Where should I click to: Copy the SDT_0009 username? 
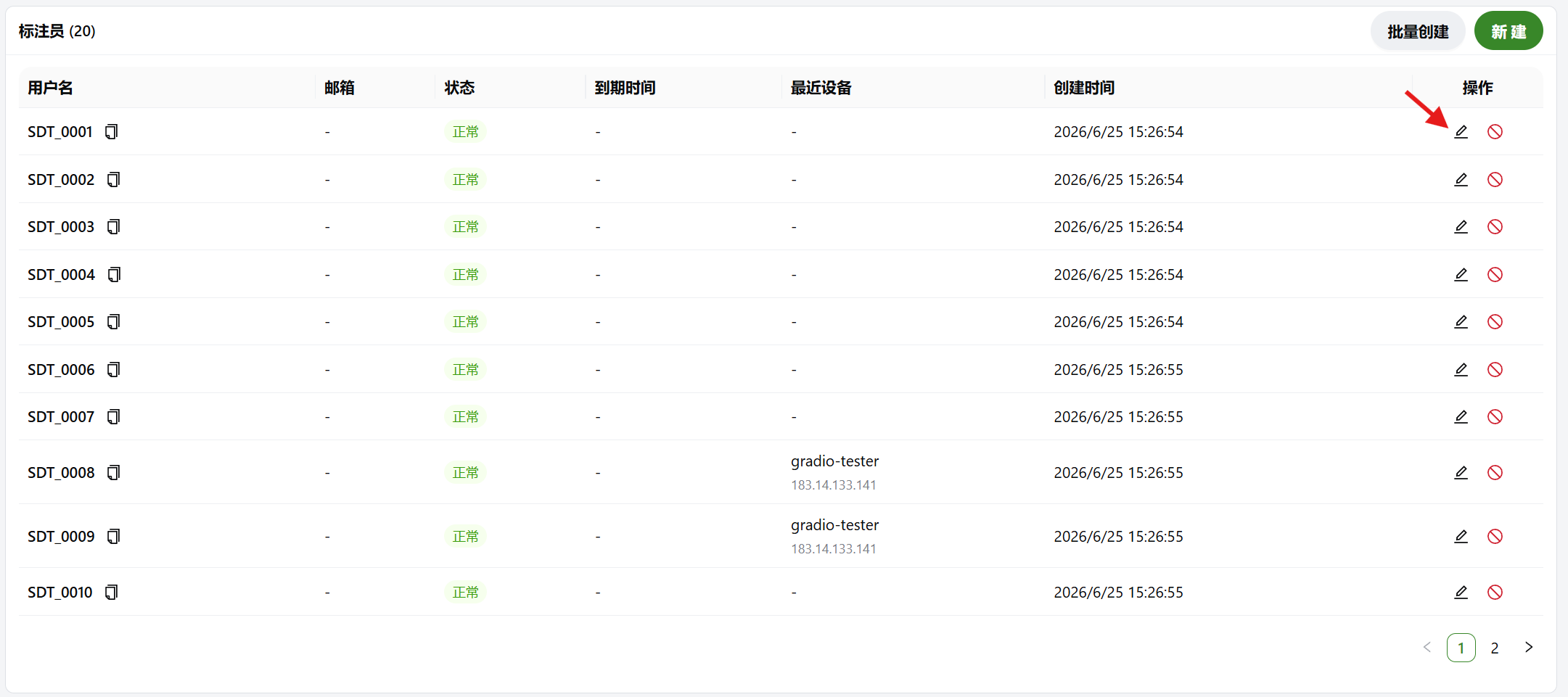click(113, 536)
